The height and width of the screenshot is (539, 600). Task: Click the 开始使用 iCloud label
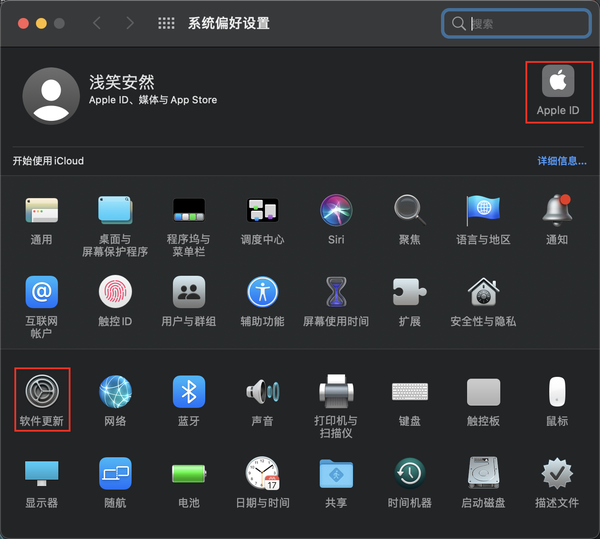48,161
